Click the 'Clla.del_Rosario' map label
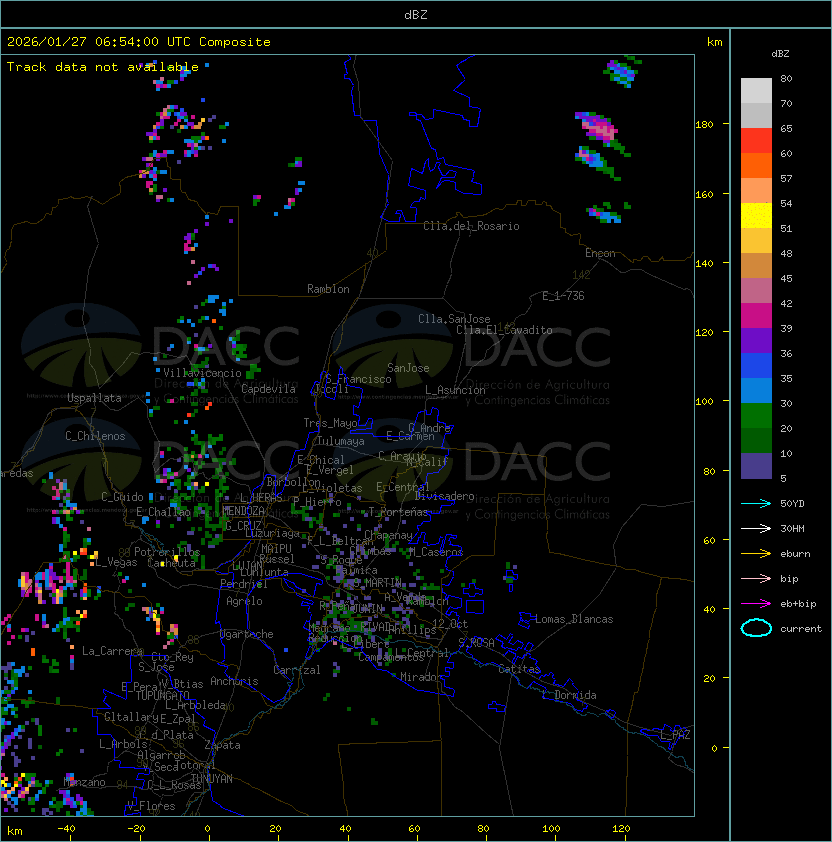 click(471, 226)
